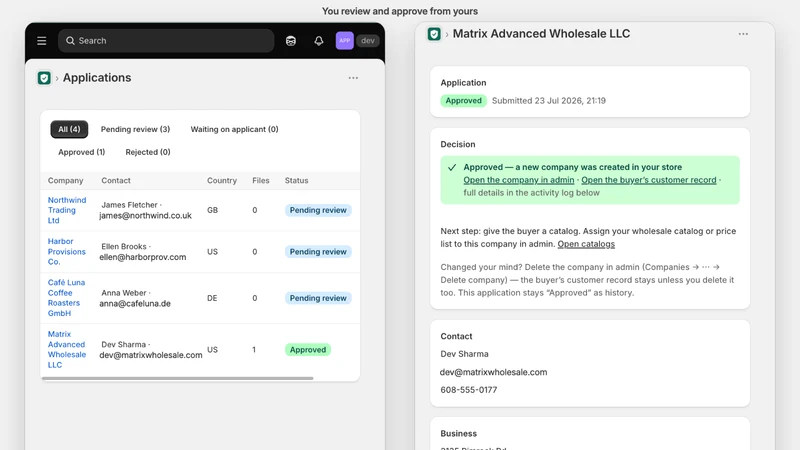Click the purple APP avatar
Viewport: 800px width, 450px height.
tap(345, 41)
